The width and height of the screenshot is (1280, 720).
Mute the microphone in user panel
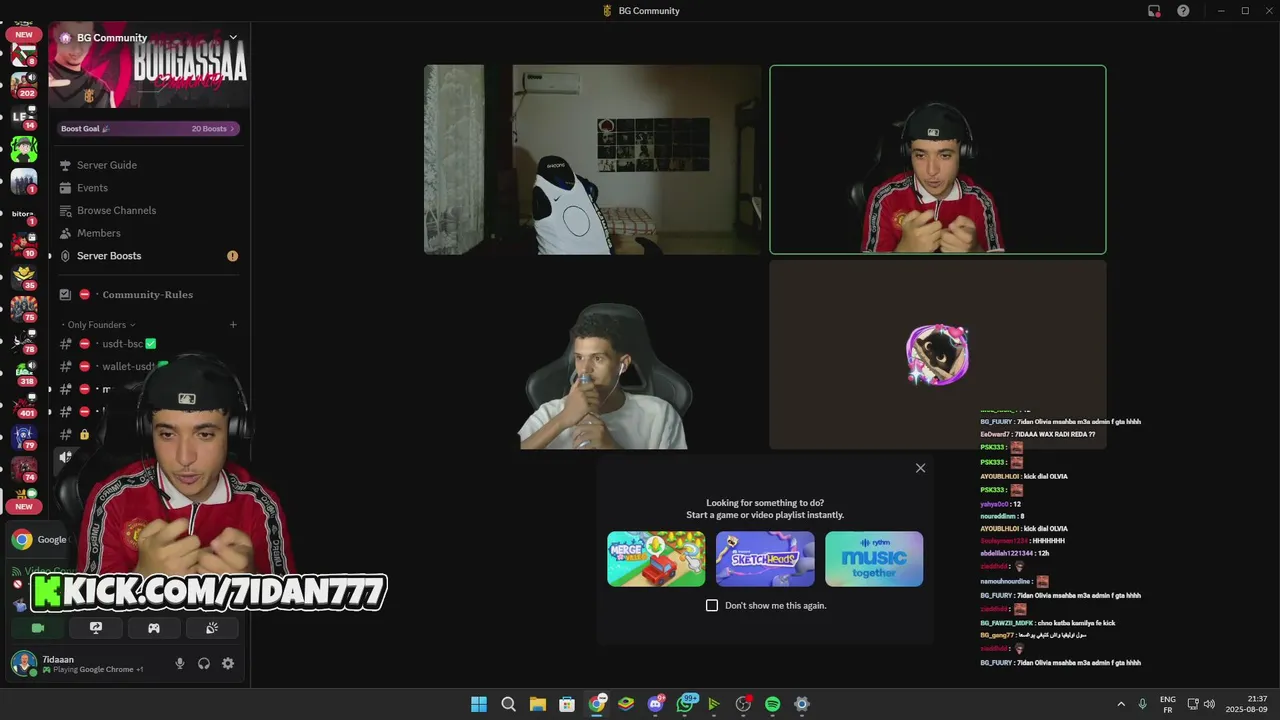(x=180, y=663)
